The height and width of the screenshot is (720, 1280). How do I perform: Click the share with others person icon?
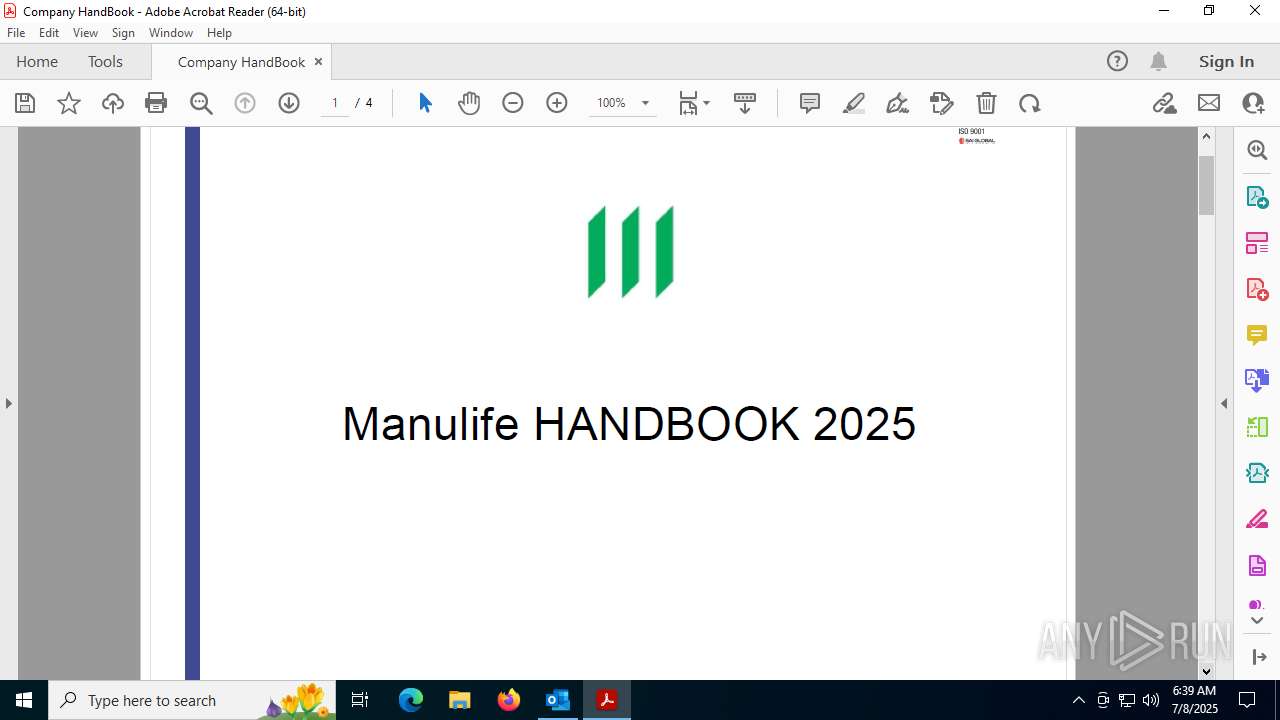pyautogui.click(x=1253, y=103)
